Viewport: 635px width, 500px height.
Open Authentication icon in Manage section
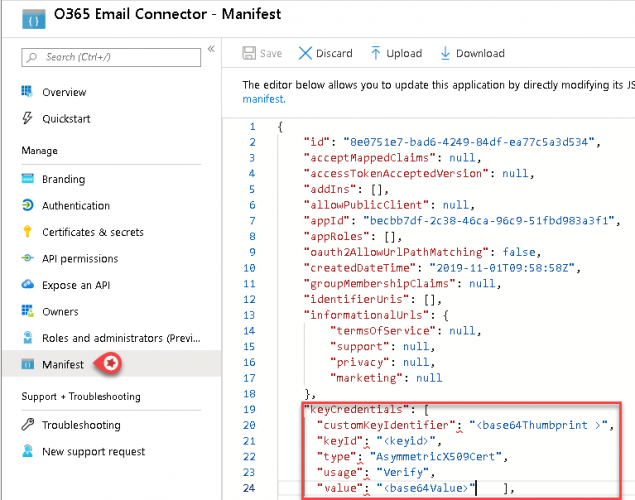point(27,205)
